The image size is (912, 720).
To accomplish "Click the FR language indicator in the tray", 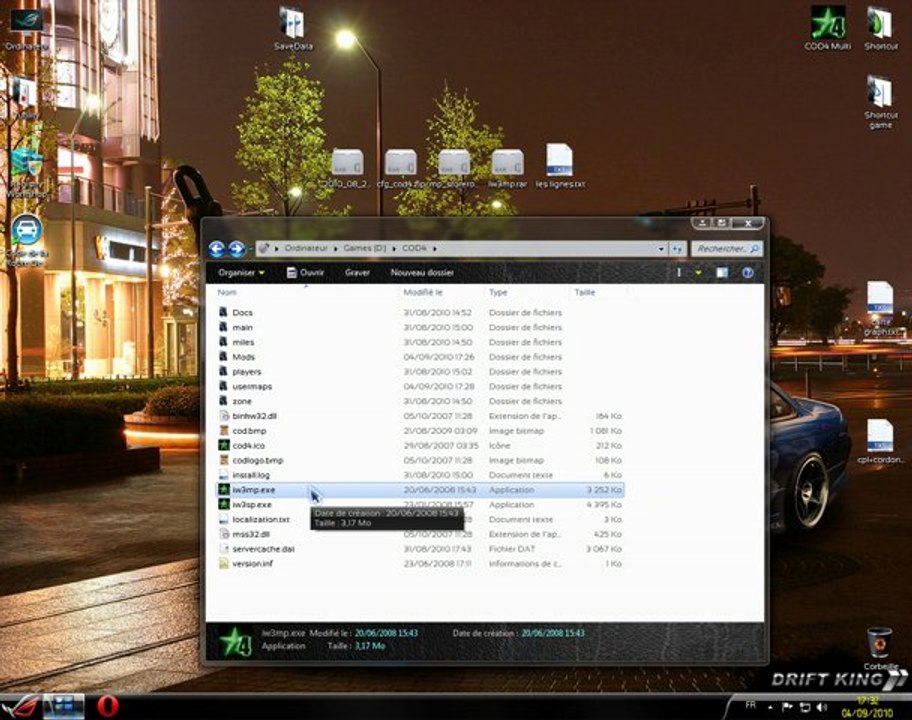I will pyautogui.click(x=750, y=705).
